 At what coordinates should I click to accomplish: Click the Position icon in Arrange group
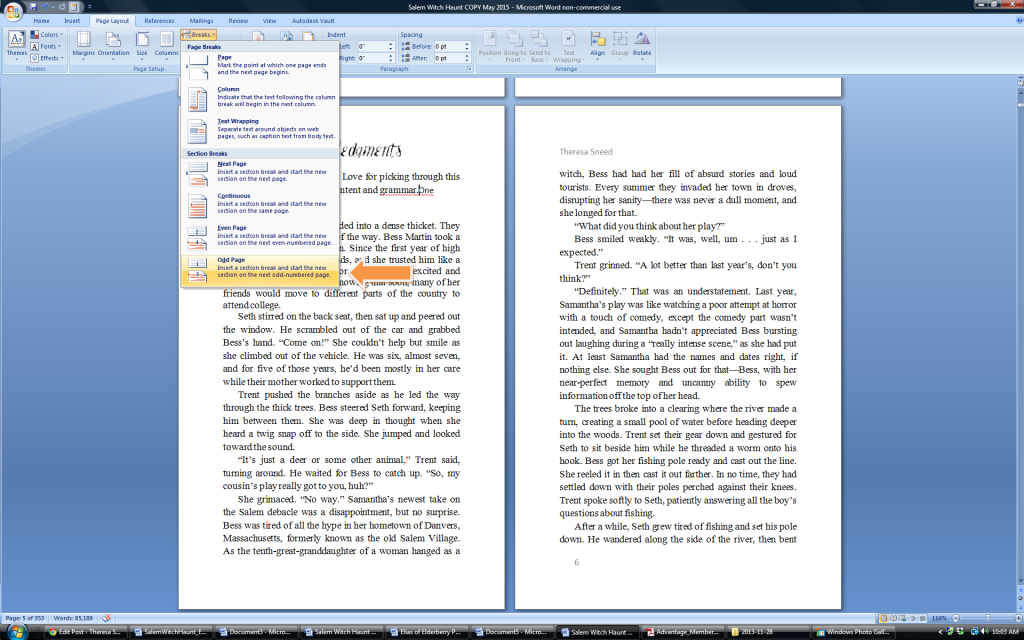(490, 46)
